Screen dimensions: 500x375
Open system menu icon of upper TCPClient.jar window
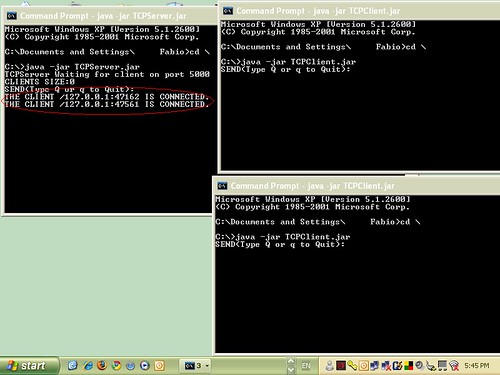point(228,11)
